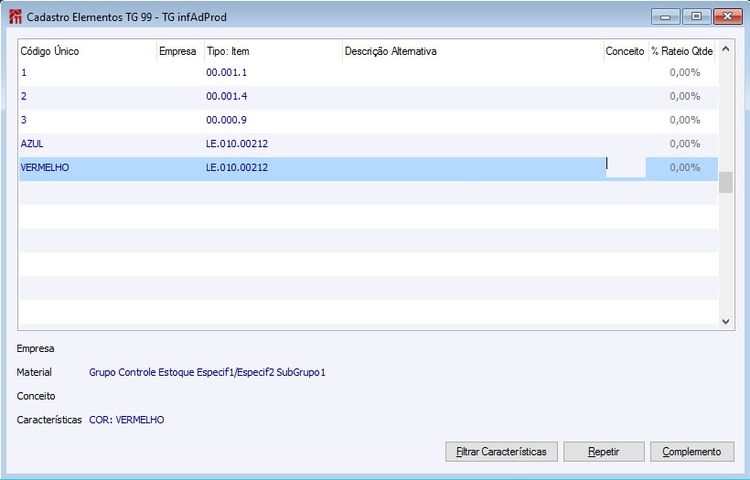Click the Descrição Alternativa column header

pos(473,51)
